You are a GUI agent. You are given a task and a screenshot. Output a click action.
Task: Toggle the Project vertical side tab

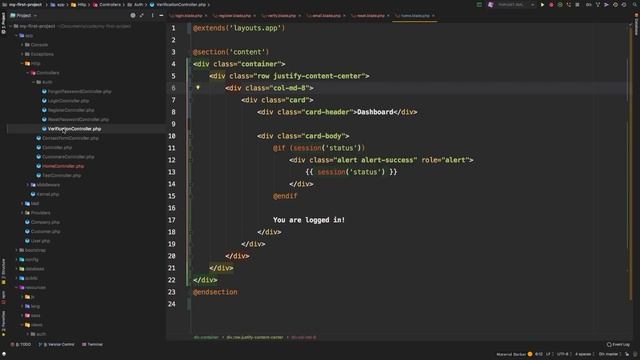point(3,22)
